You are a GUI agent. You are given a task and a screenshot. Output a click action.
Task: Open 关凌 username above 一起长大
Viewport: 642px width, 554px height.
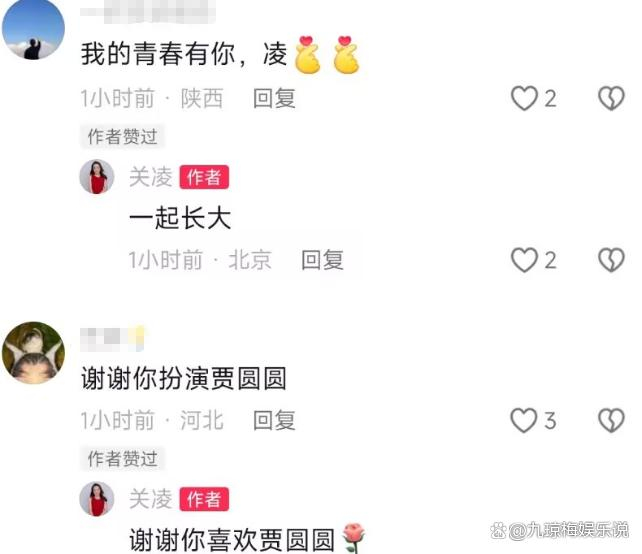151,177
